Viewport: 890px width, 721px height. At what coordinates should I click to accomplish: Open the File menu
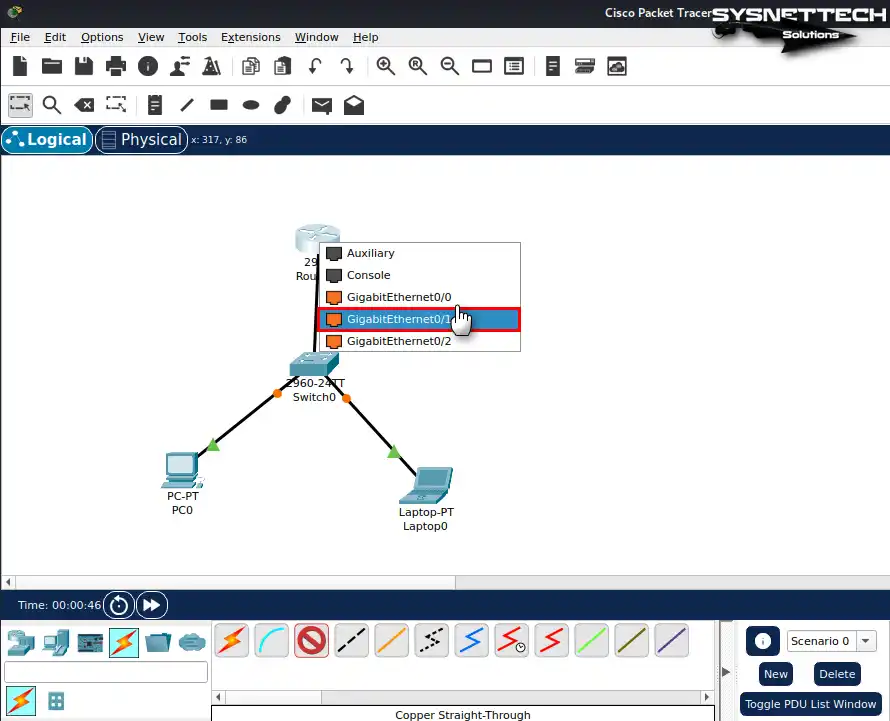point(20,37)
